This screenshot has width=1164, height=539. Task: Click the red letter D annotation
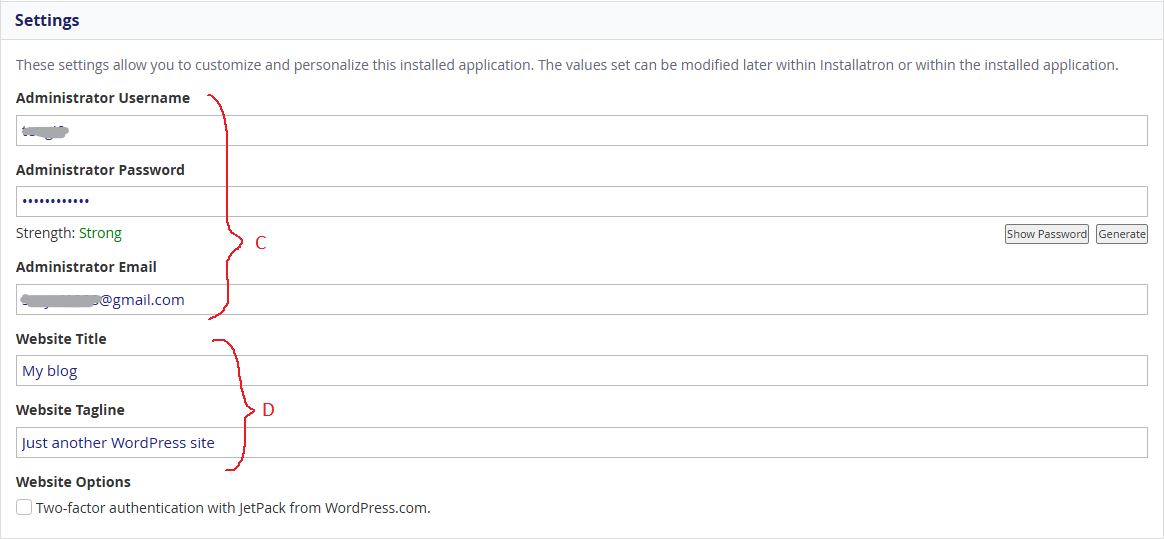pos(268,410)
